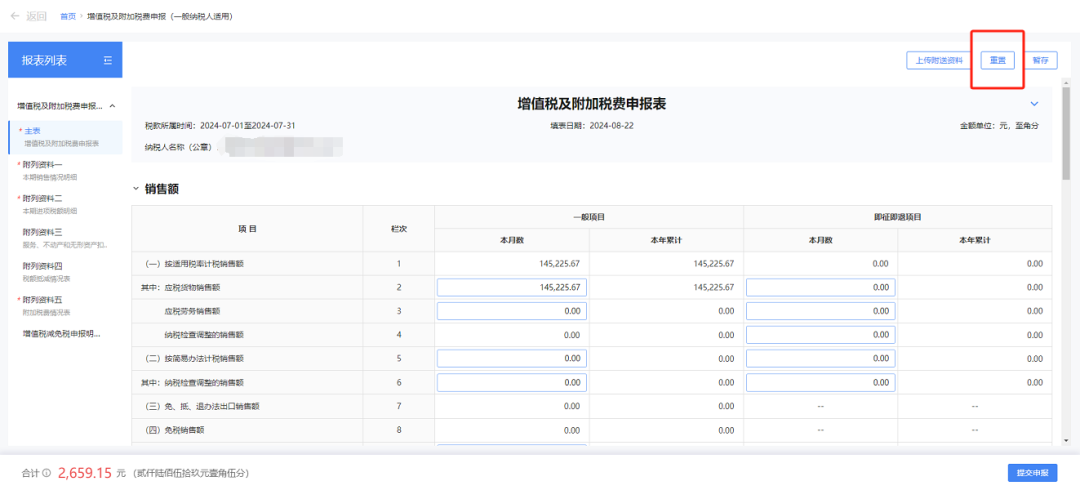The width and height of the screenshot is (1080, 499).
Task: Click the scrollbar down arrow
Action: pos(1066,440)
